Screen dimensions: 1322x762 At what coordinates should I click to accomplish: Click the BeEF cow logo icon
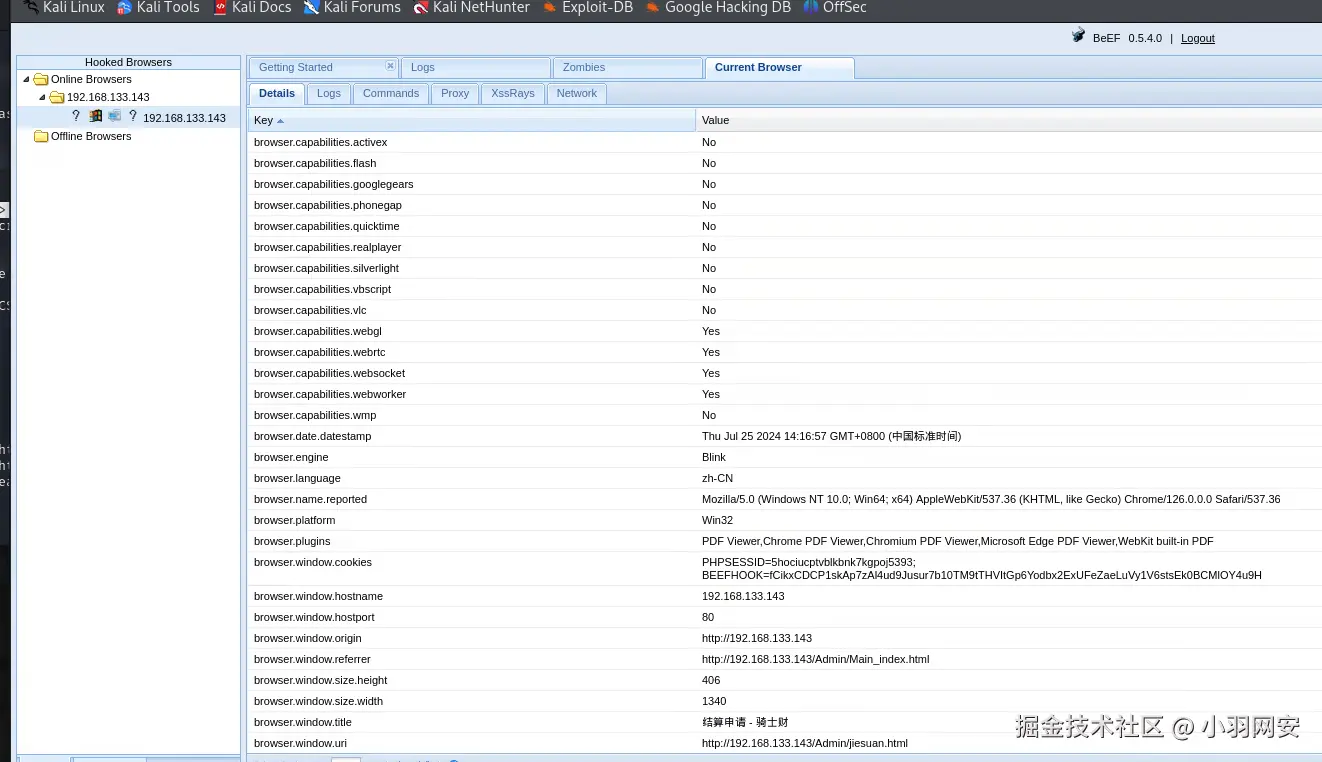pos(1078,36)
